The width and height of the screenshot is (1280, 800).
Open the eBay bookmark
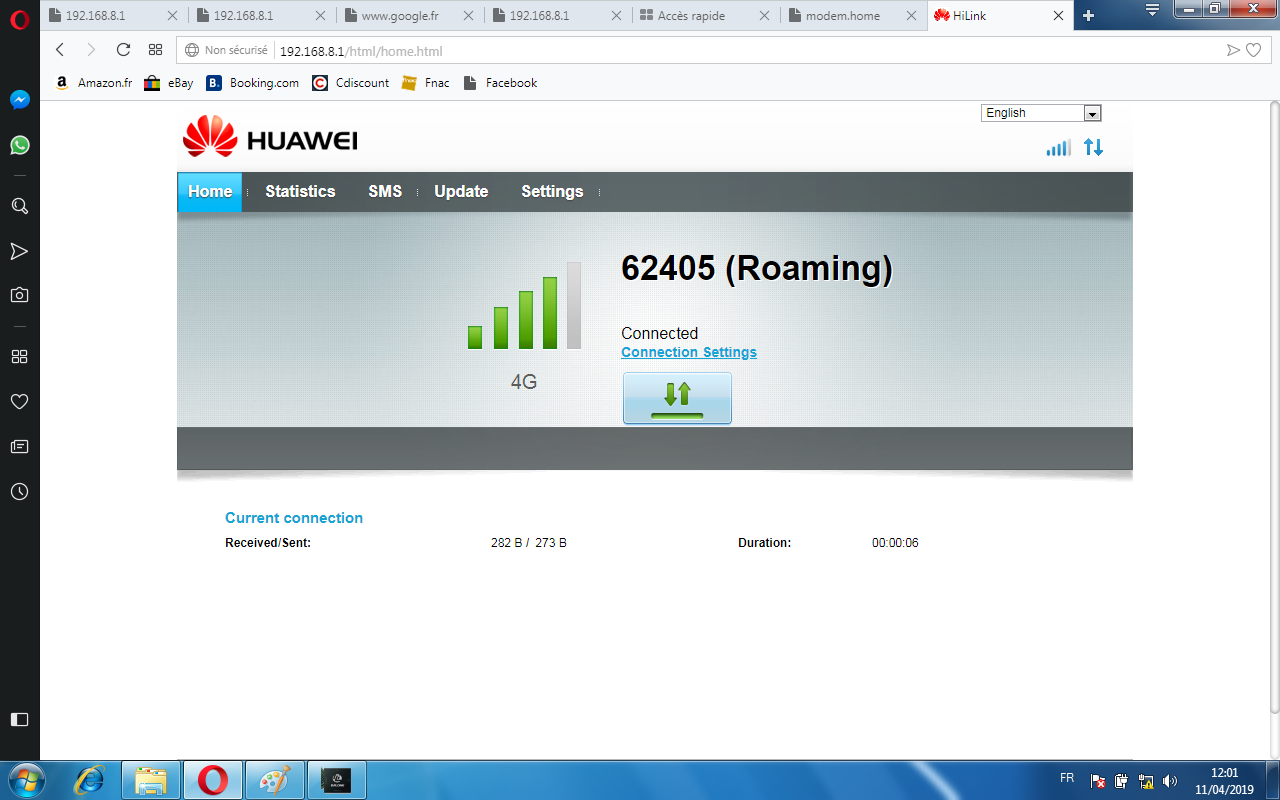click(168, 83)
